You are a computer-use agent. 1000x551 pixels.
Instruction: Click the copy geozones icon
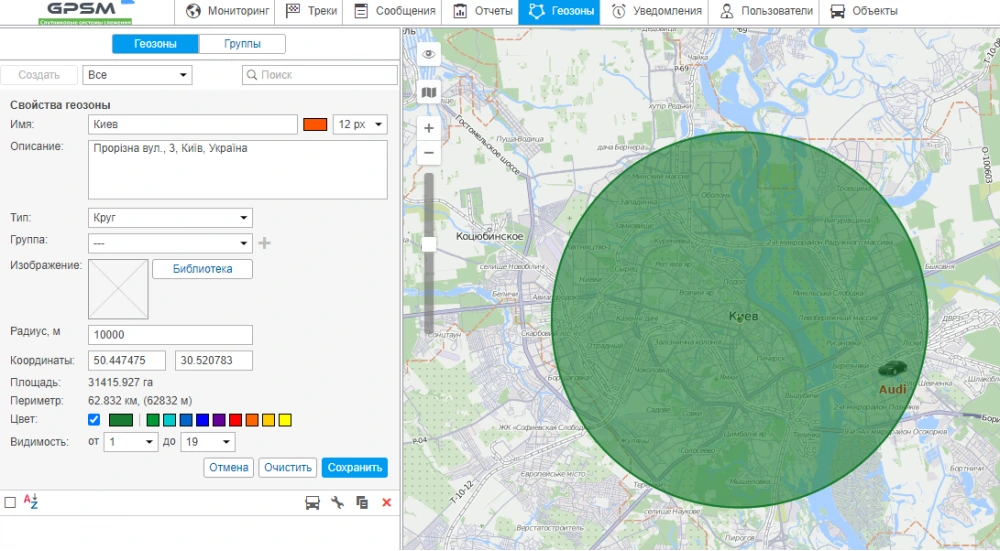(362, 503)
